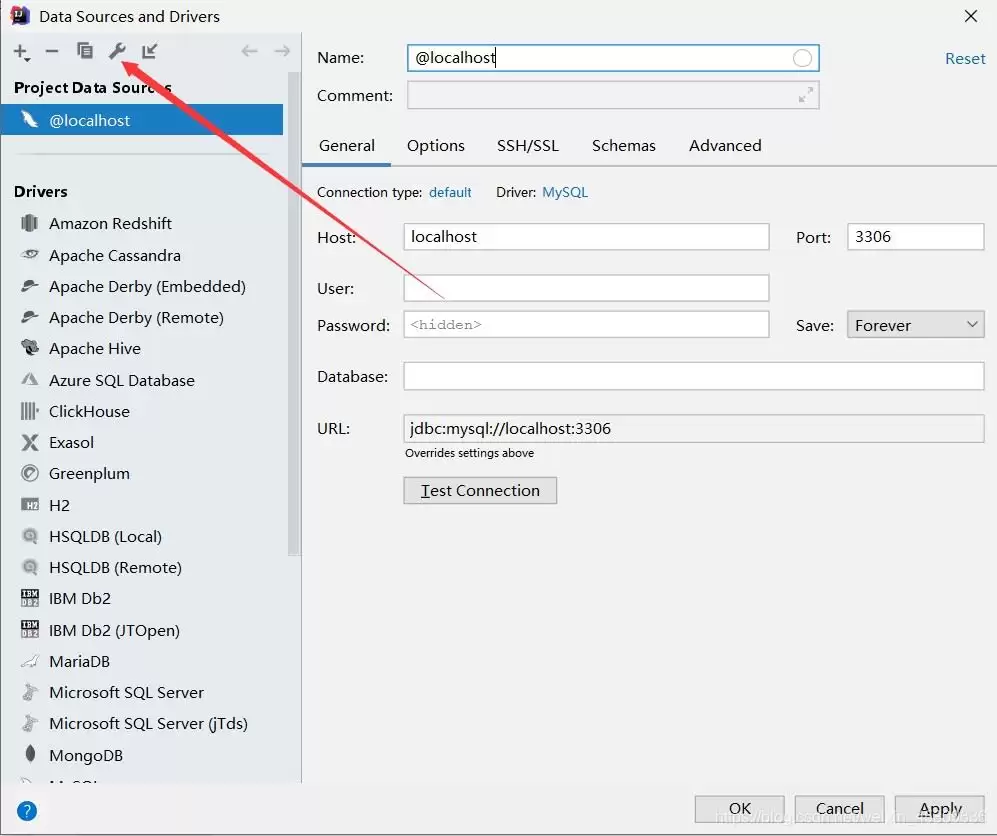The height and width of the screenshot is (836, 997).
Task: Navigate forward with the right arrow icon
Action: 282,51
